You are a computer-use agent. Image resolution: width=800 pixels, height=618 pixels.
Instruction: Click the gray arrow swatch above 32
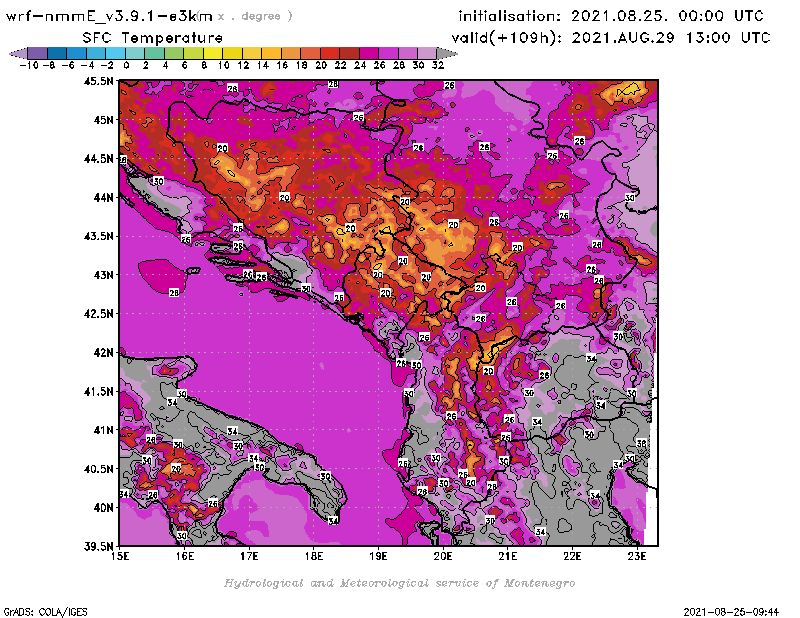click(x=447, y=53)
